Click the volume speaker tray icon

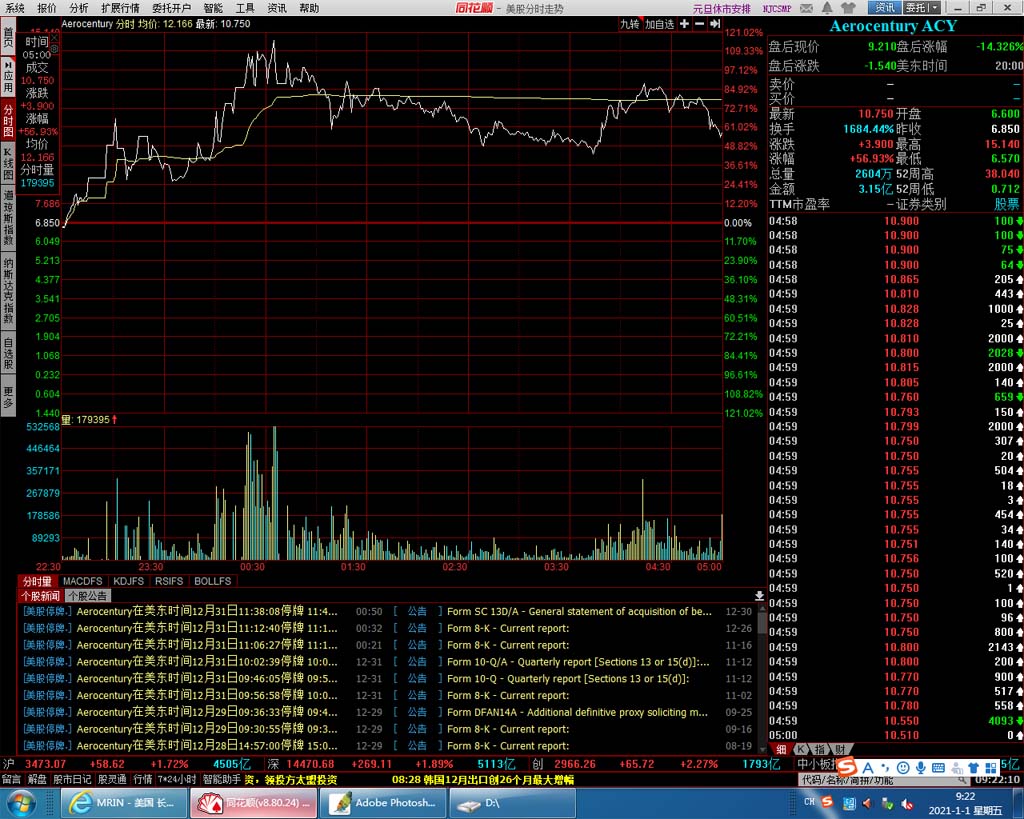coord(867,803)
